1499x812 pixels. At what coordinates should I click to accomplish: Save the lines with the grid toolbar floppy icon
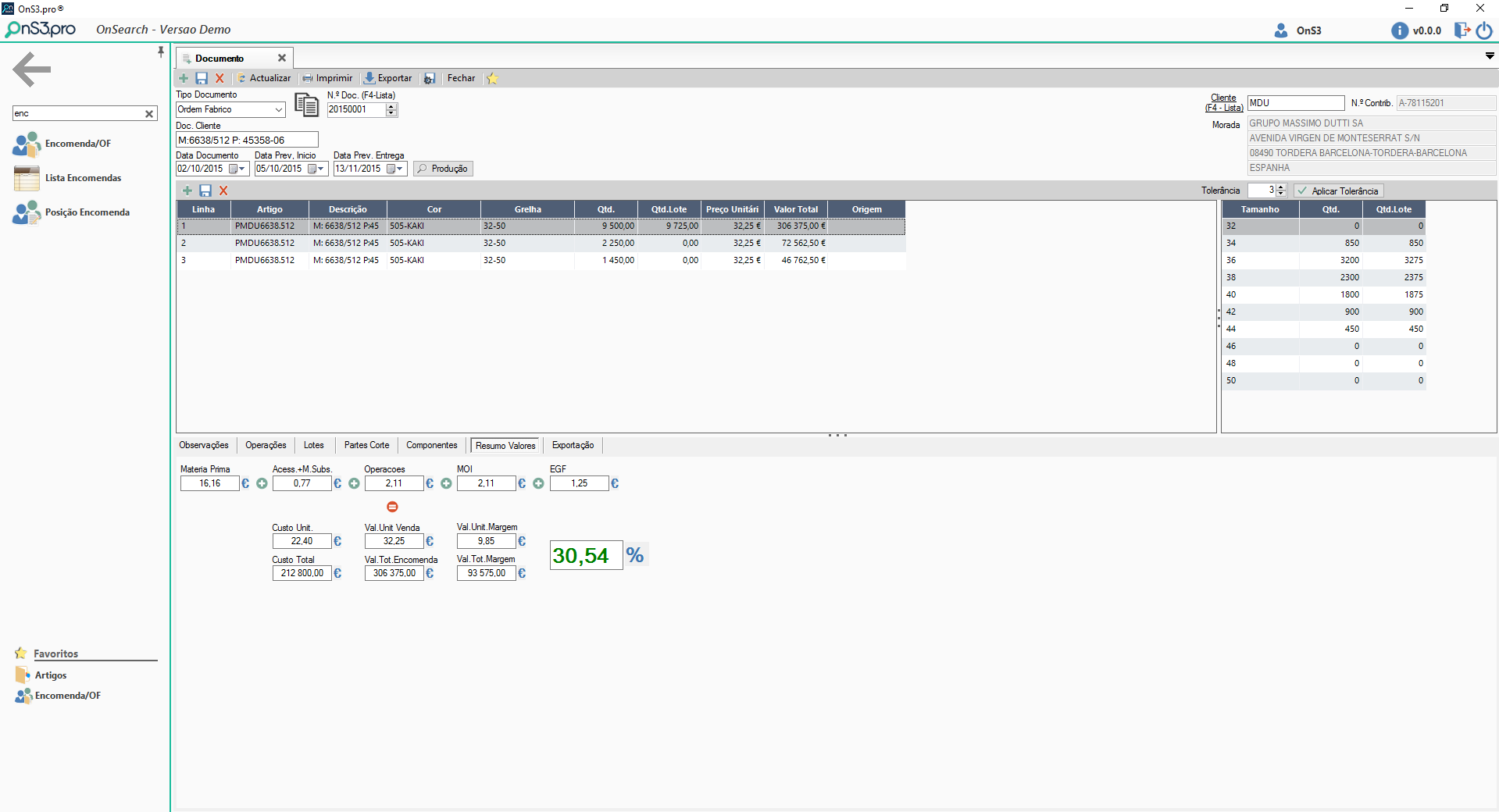(x=205, y=191)
